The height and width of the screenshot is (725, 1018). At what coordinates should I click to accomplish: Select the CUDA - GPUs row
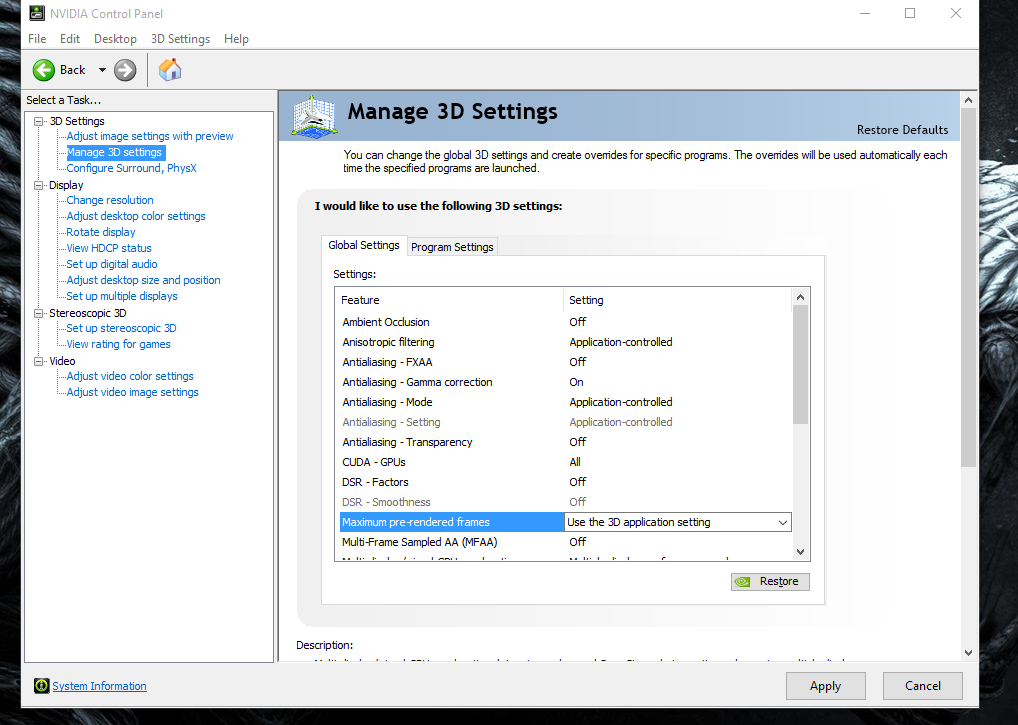click(x=565, y=462)
